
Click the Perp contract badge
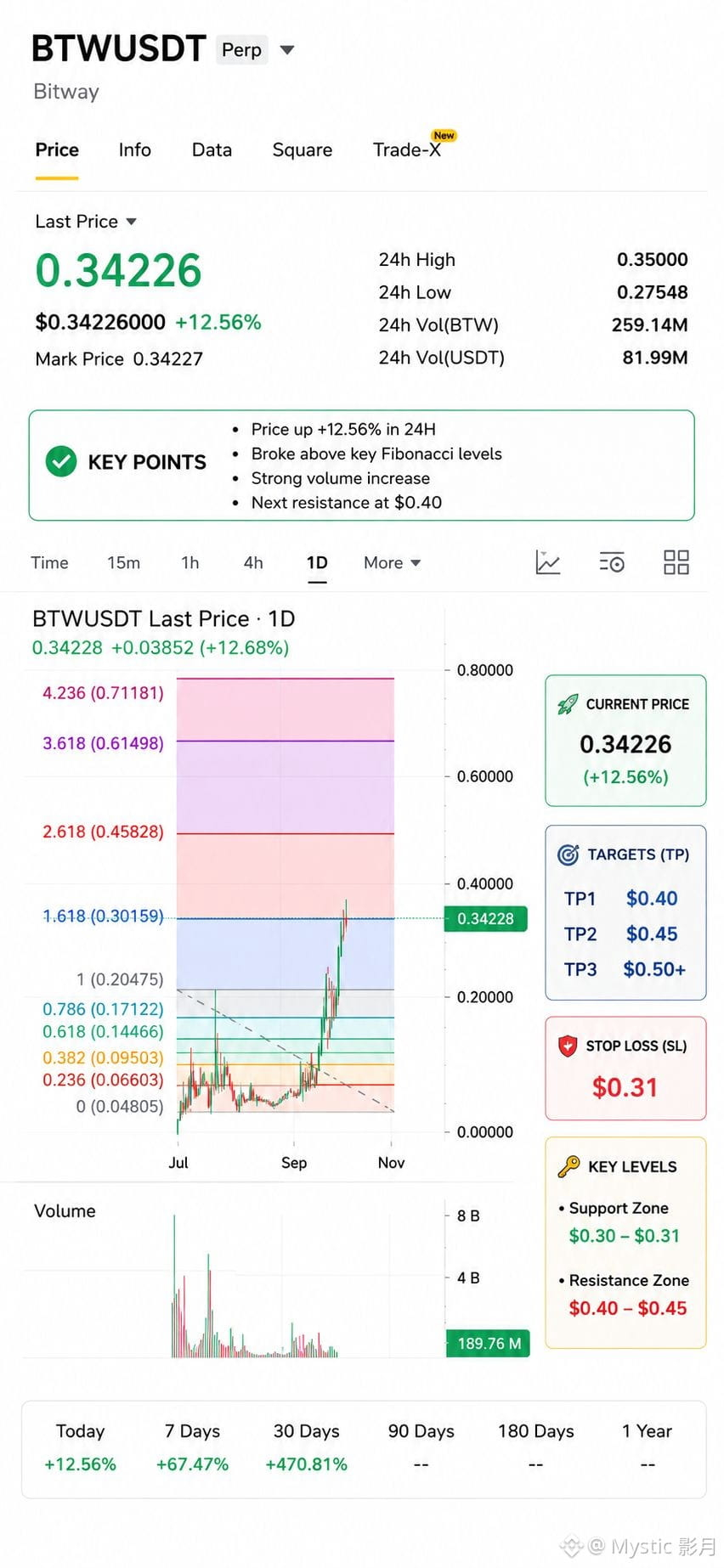(242, 50)
